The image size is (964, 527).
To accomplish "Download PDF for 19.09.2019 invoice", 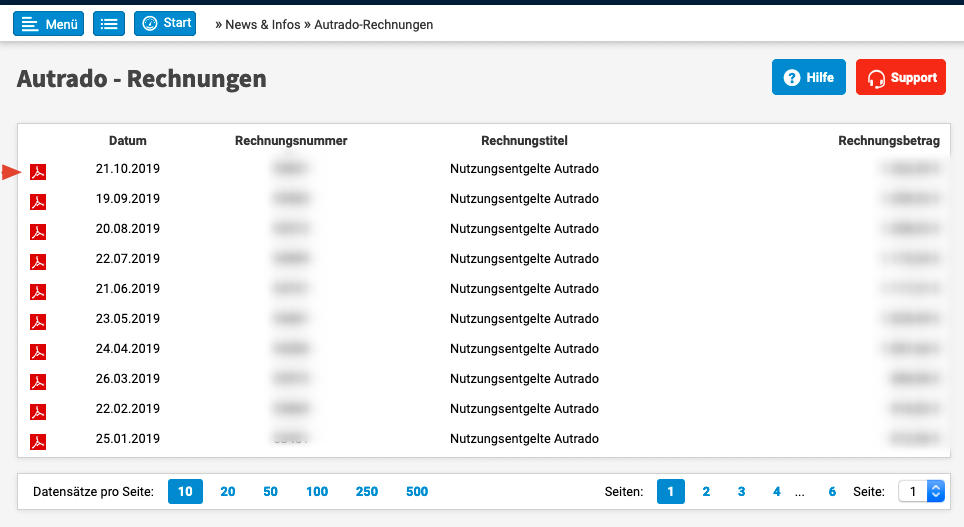I will 38,203.
